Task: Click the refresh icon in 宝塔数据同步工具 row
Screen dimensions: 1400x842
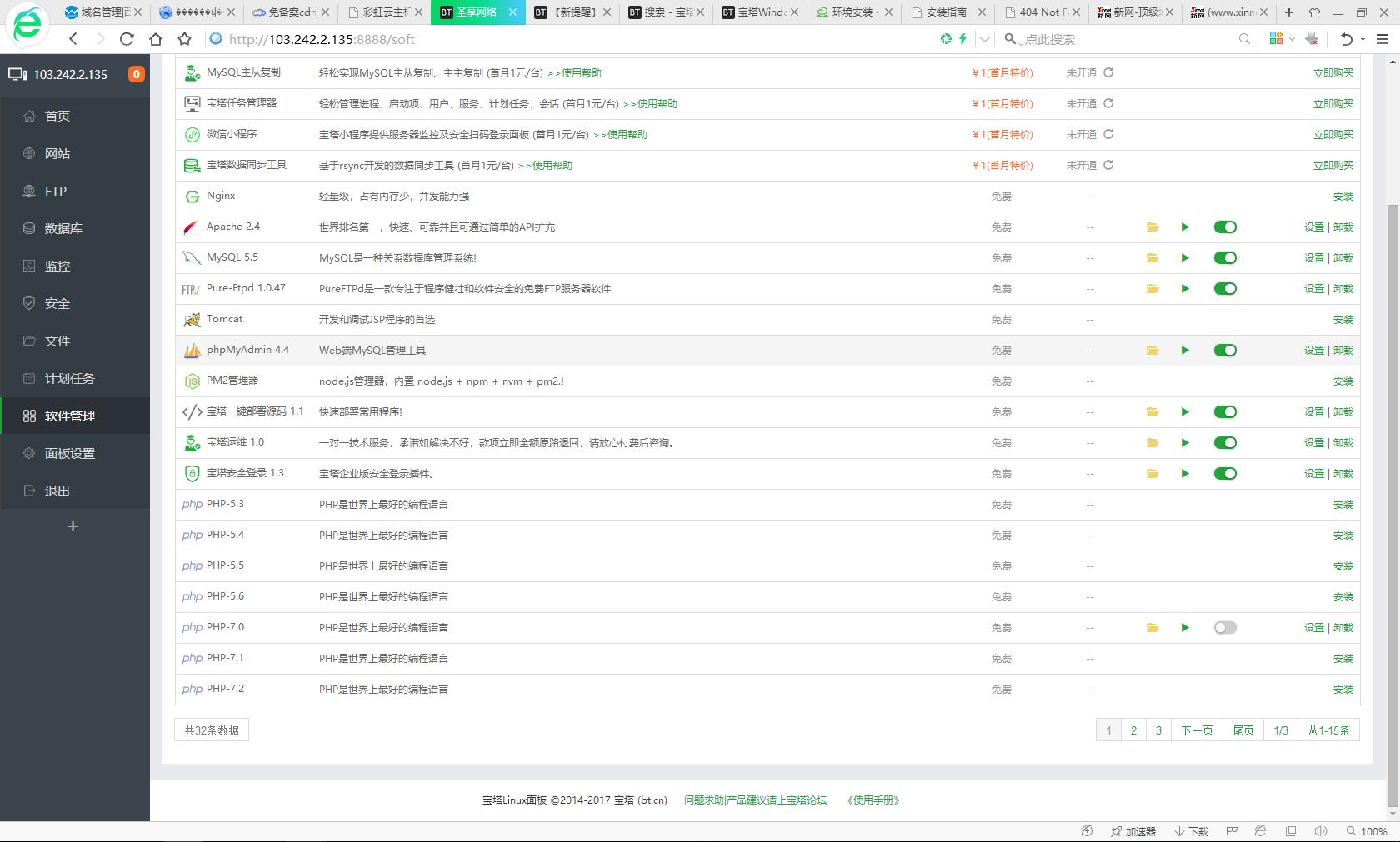Action: [1108, 165]
